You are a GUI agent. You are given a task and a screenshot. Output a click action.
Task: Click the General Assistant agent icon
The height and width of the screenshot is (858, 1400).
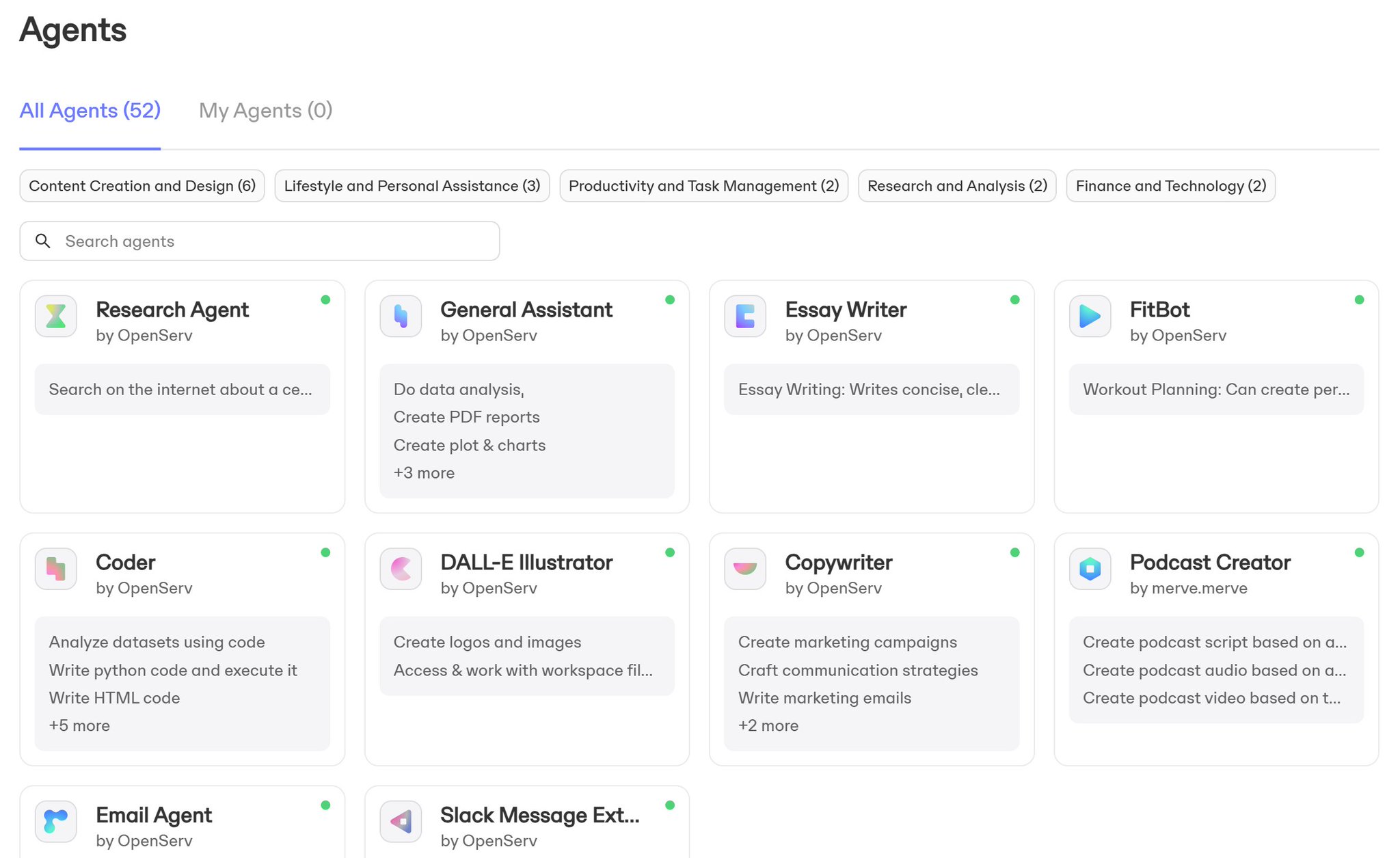[x=401, y=316]
